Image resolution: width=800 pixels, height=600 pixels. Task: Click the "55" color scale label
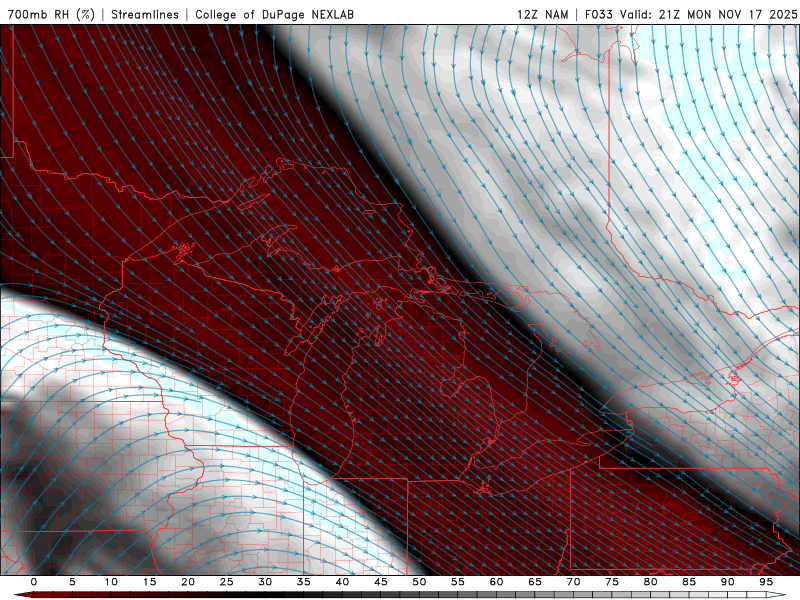pos(458,582)
